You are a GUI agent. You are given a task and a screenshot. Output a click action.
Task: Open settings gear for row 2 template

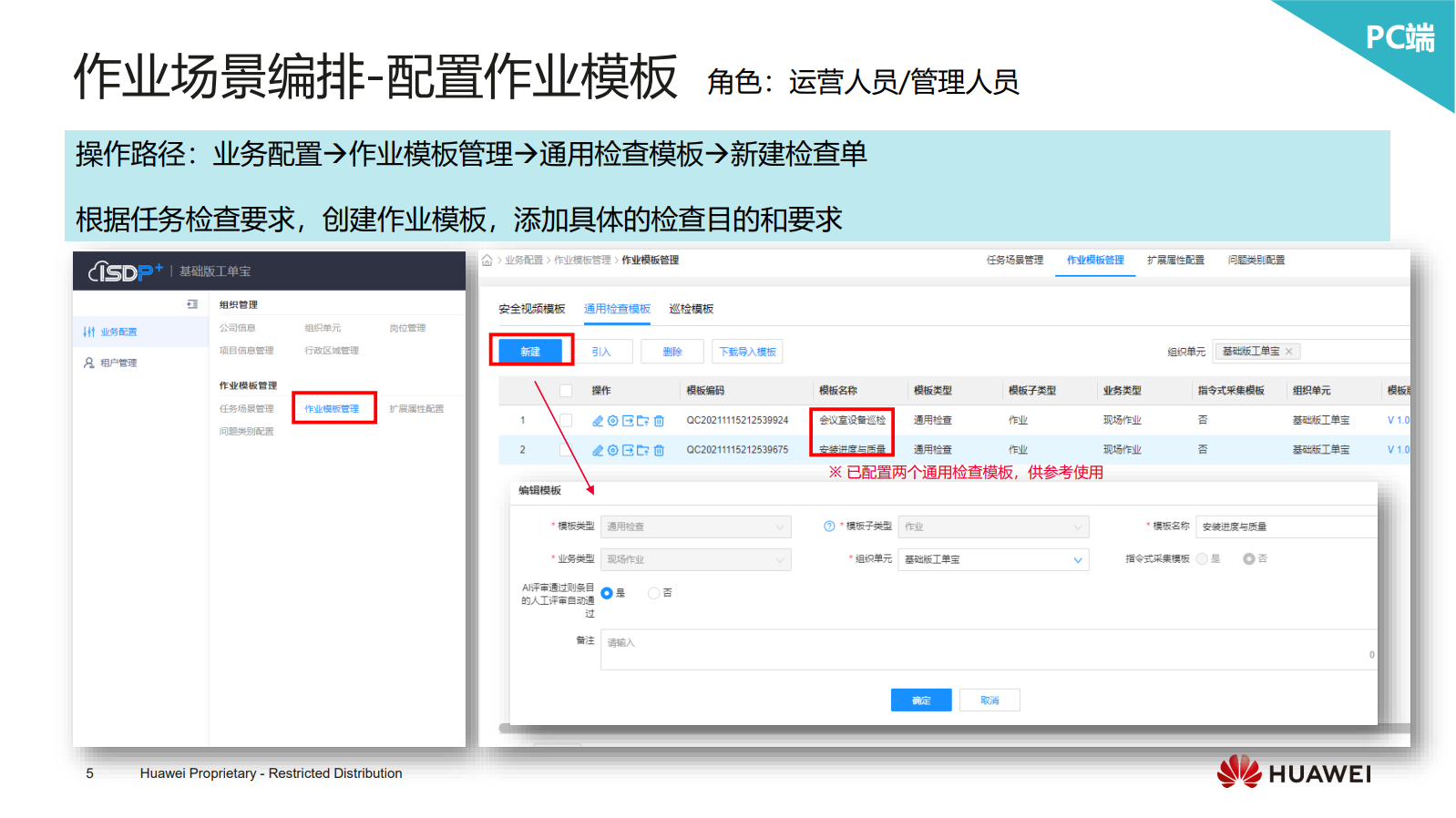click(x=613, y=450)
